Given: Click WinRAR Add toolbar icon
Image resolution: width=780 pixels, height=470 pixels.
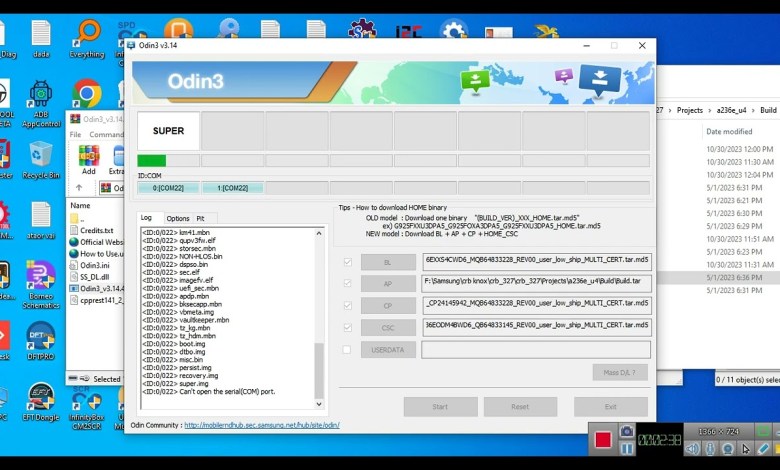Looking at the screenshot, I should [89, 160].
